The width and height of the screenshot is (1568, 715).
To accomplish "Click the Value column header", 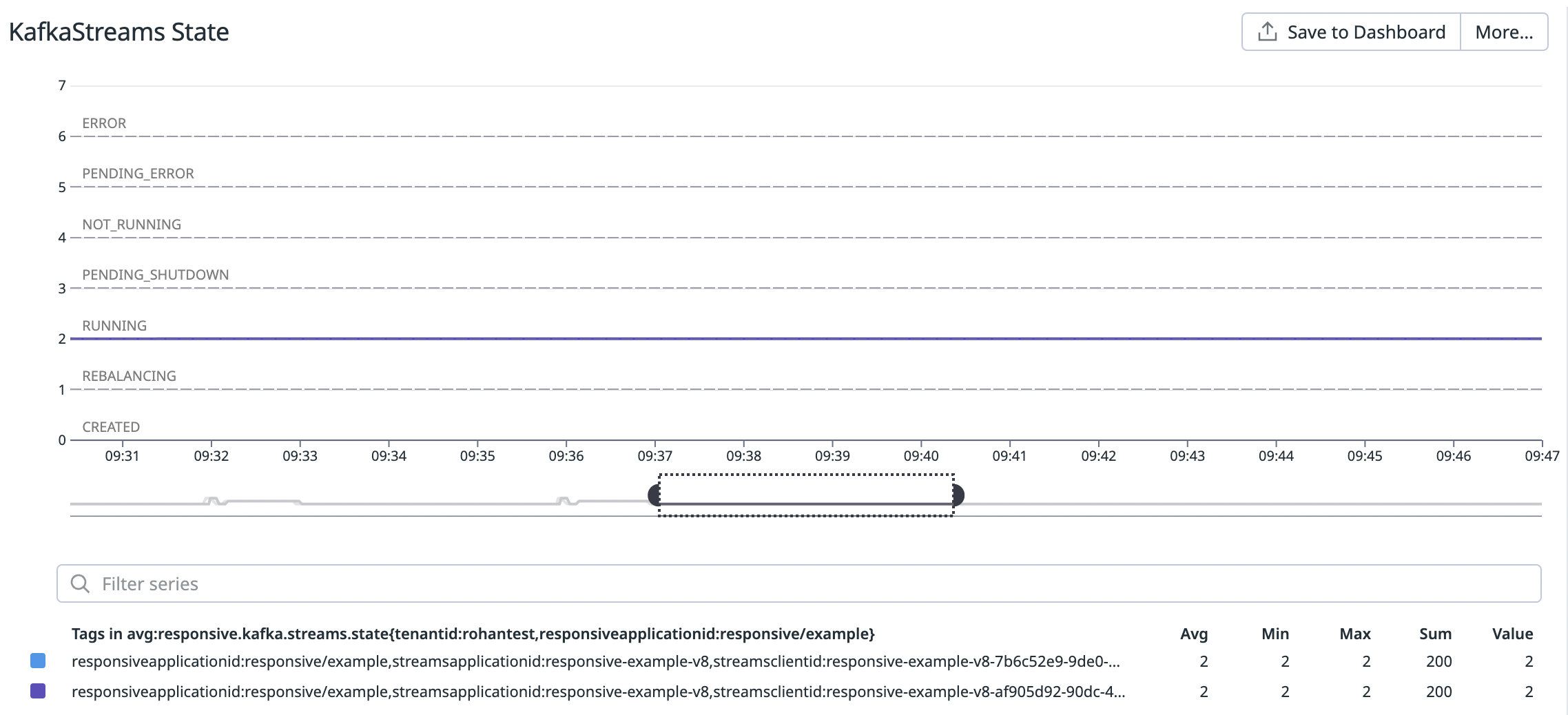I will pyautogui.click(x=1513, y=634).
